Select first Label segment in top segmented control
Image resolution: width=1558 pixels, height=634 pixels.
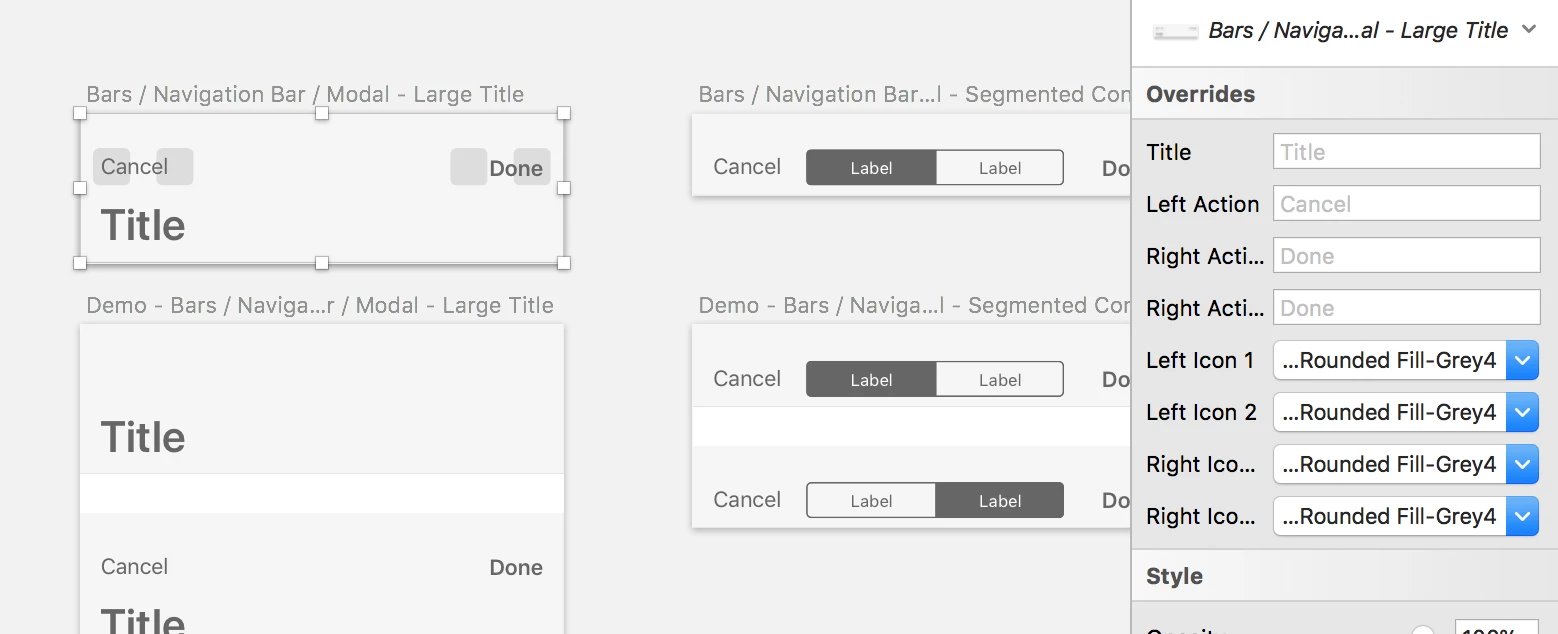pos(871,168)
